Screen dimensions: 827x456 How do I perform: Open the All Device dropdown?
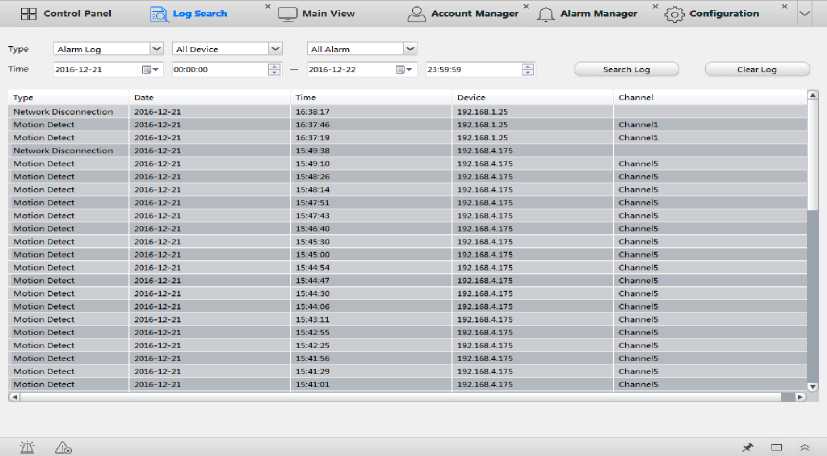pyautogui.click(x=275, y=48)
